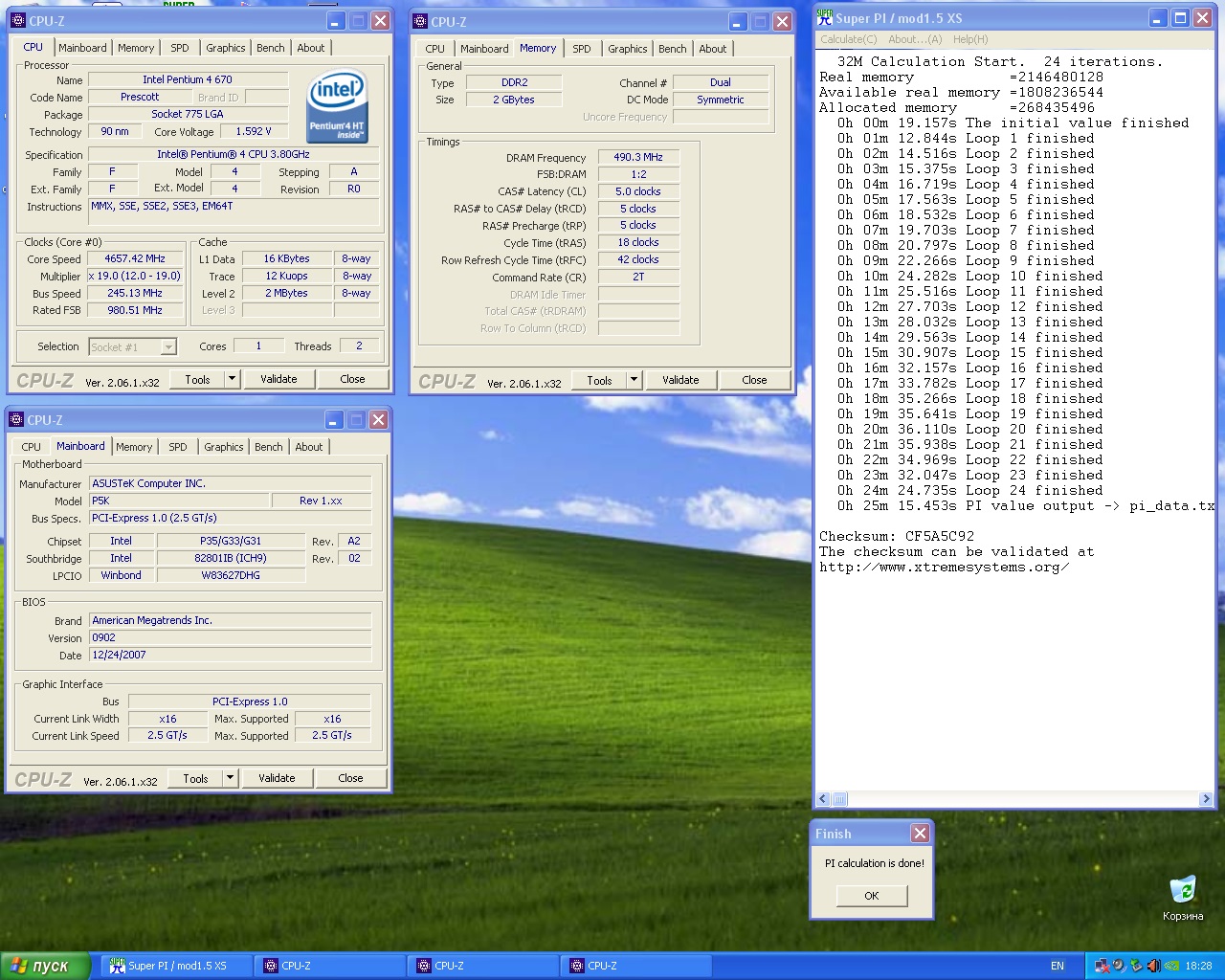Click the motherboard Model field P5K

[x=178, y=501]
